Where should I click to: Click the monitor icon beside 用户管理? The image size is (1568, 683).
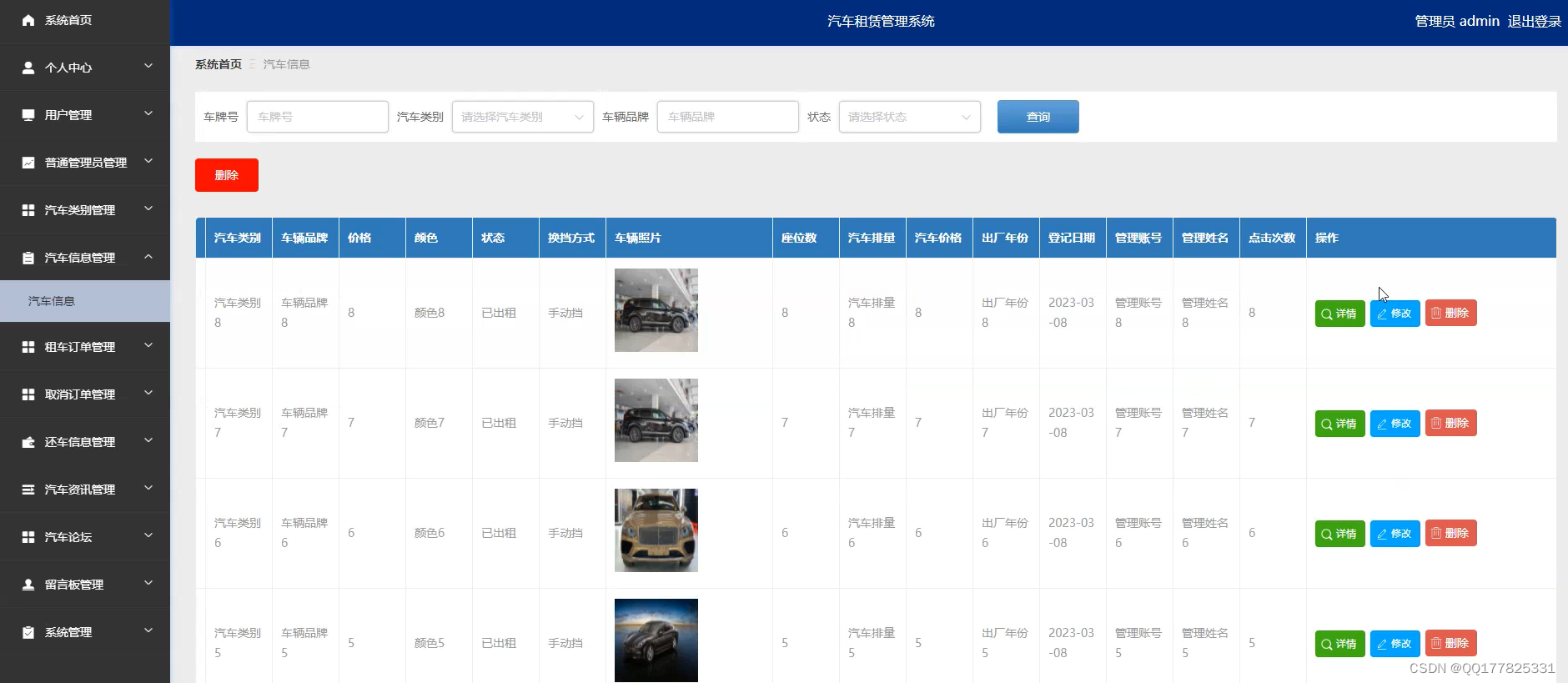[x=28, y=115]
